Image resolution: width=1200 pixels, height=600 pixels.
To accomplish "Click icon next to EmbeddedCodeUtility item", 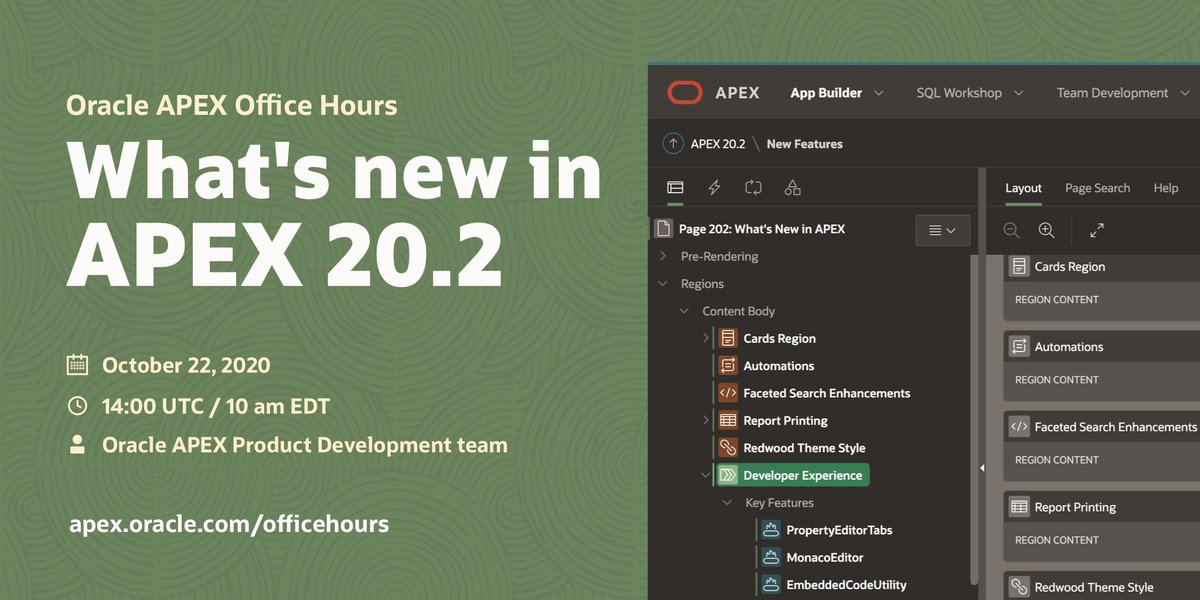I will pyautogui.click(x=771, y=584).
